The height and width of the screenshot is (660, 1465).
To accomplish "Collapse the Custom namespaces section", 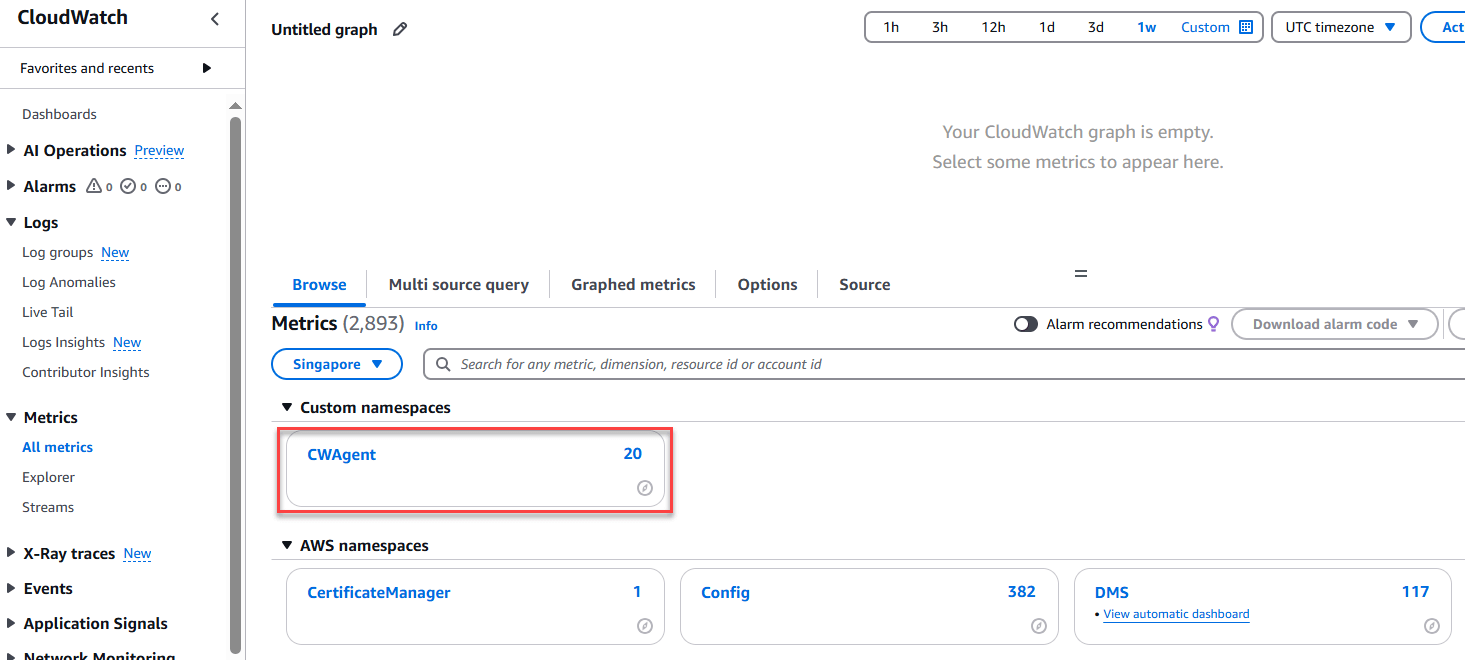I will tap(288, 407).
